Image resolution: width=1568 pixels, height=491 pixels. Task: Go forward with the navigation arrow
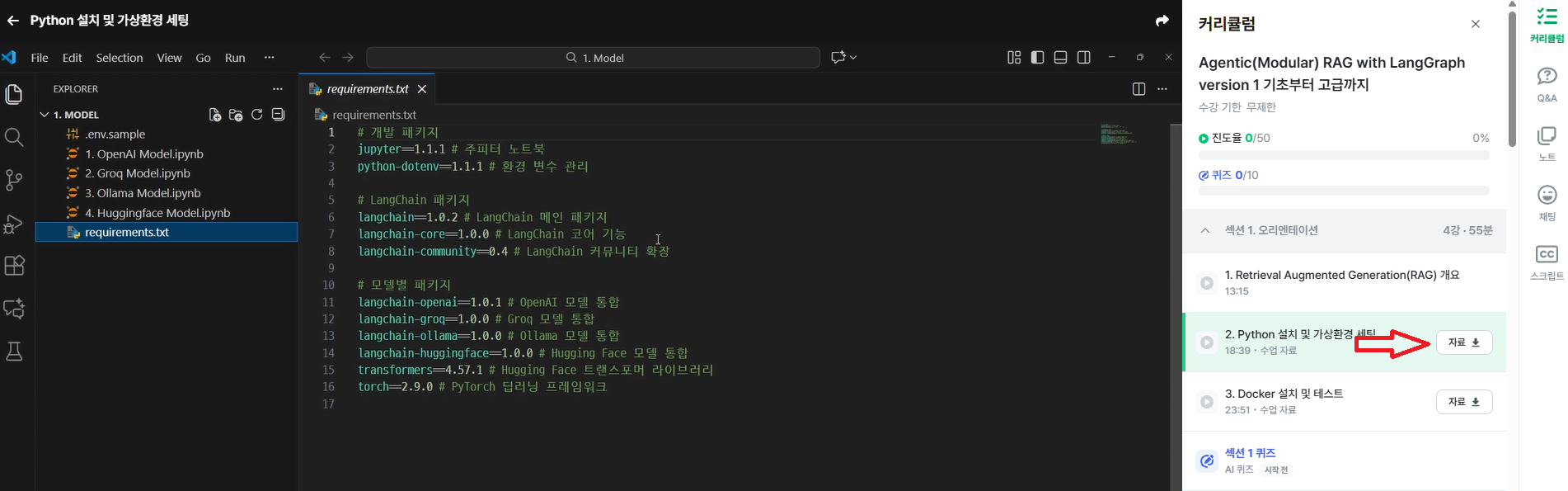click(x=348, y=58)
